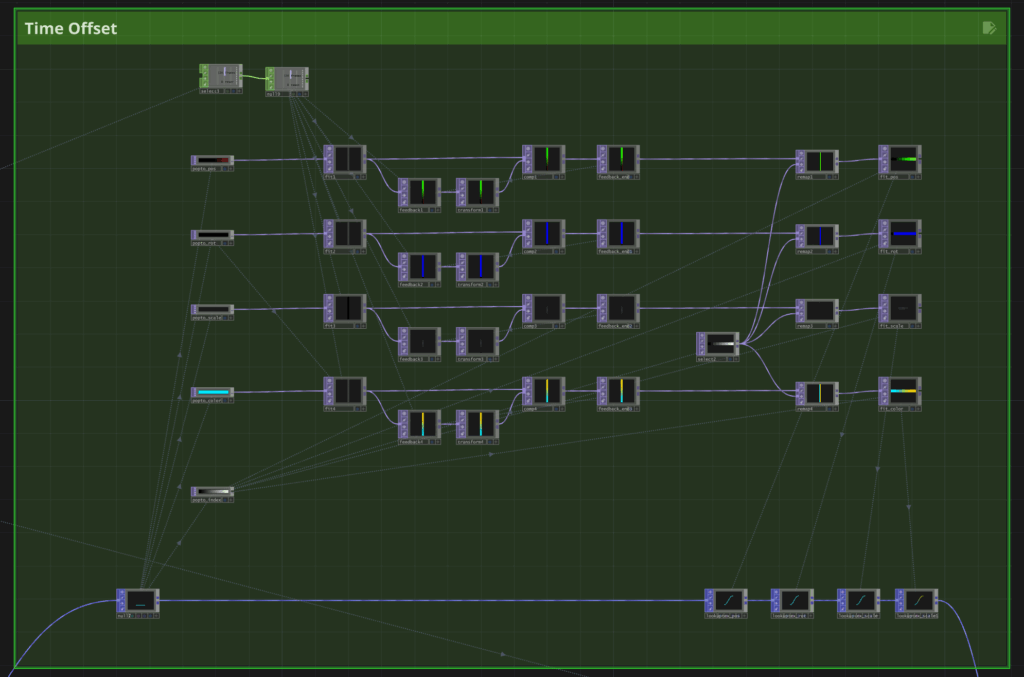Viewport: 1024px width, 677px height.
Task: Click the annotation icon in Time Offset header
Action: tap(989, 28)
